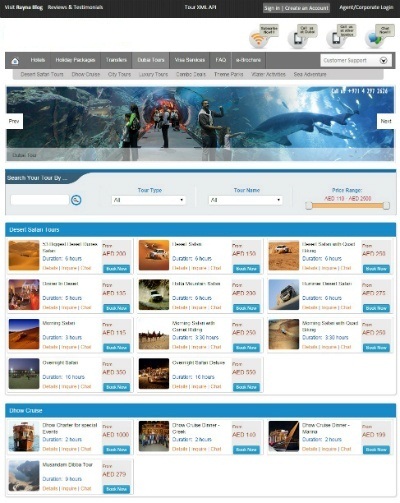Click the Dhow Cruise section header

click(201, 410)
